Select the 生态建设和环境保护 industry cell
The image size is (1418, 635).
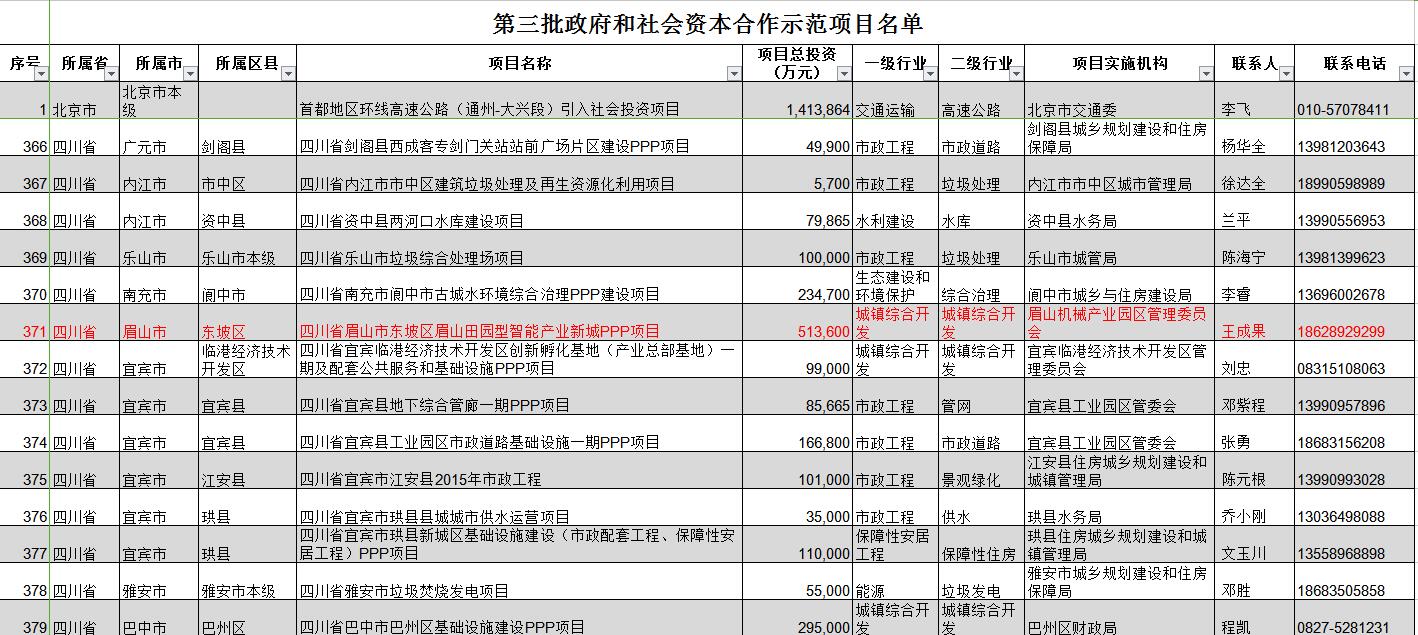tap(895, 286)
